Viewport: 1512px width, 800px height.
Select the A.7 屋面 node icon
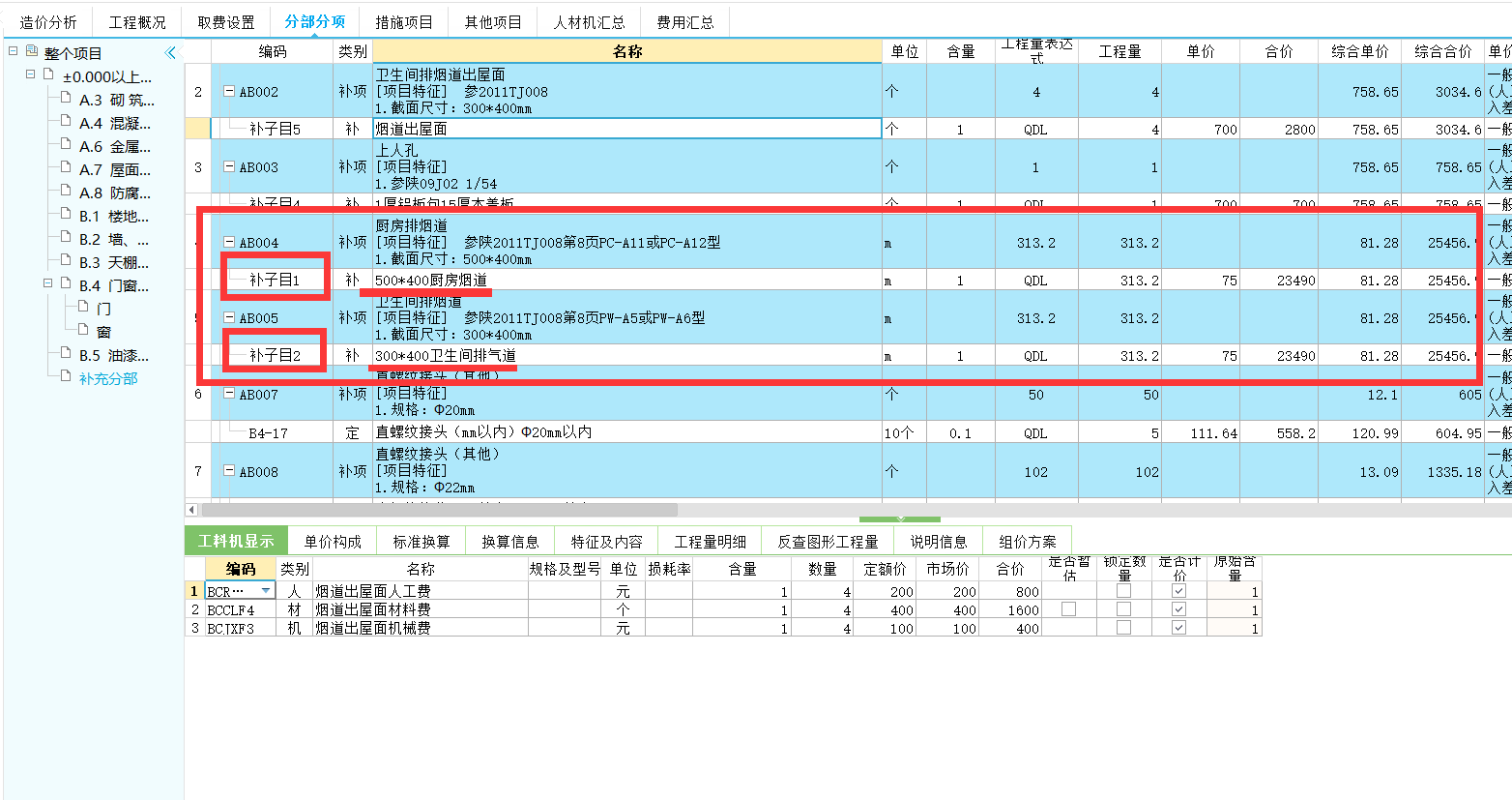click(x=66, y=168)
